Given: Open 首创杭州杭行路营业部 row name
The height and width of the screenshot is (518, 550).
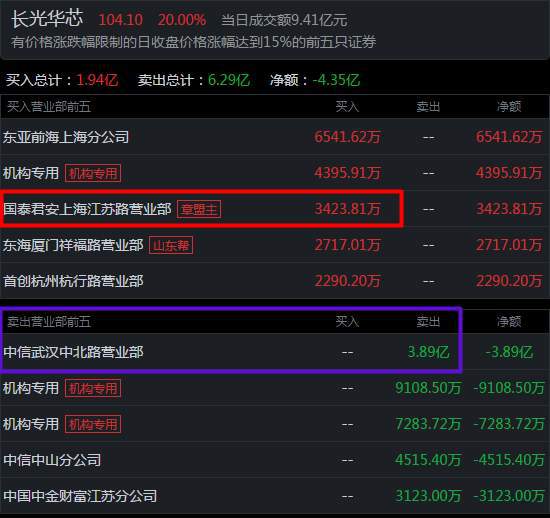Looking at the screenshot, I should 73,281.
